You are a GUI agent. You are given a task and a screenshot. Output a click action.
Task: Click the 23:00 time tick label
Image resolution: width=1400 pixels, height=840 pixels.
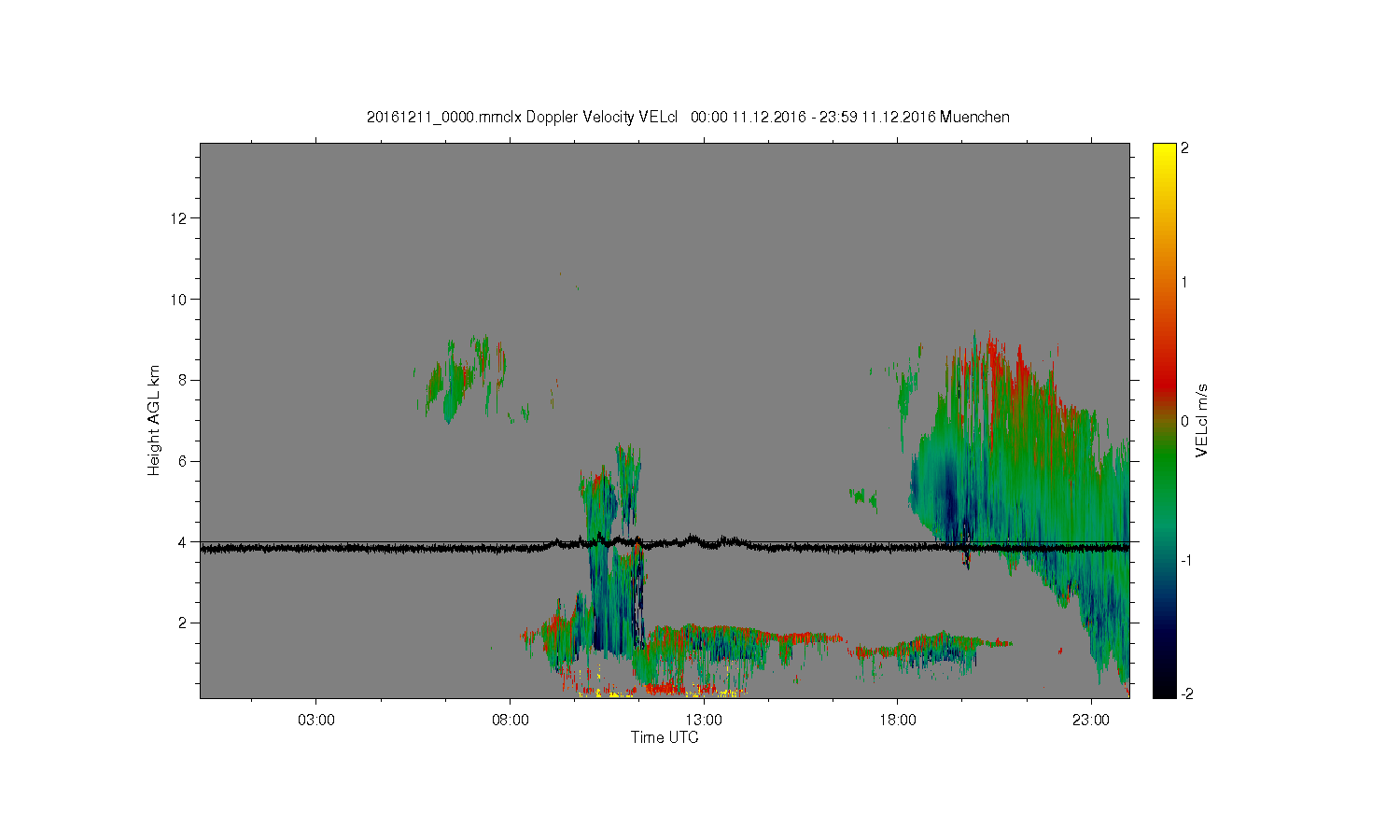tap(1091, 720)
